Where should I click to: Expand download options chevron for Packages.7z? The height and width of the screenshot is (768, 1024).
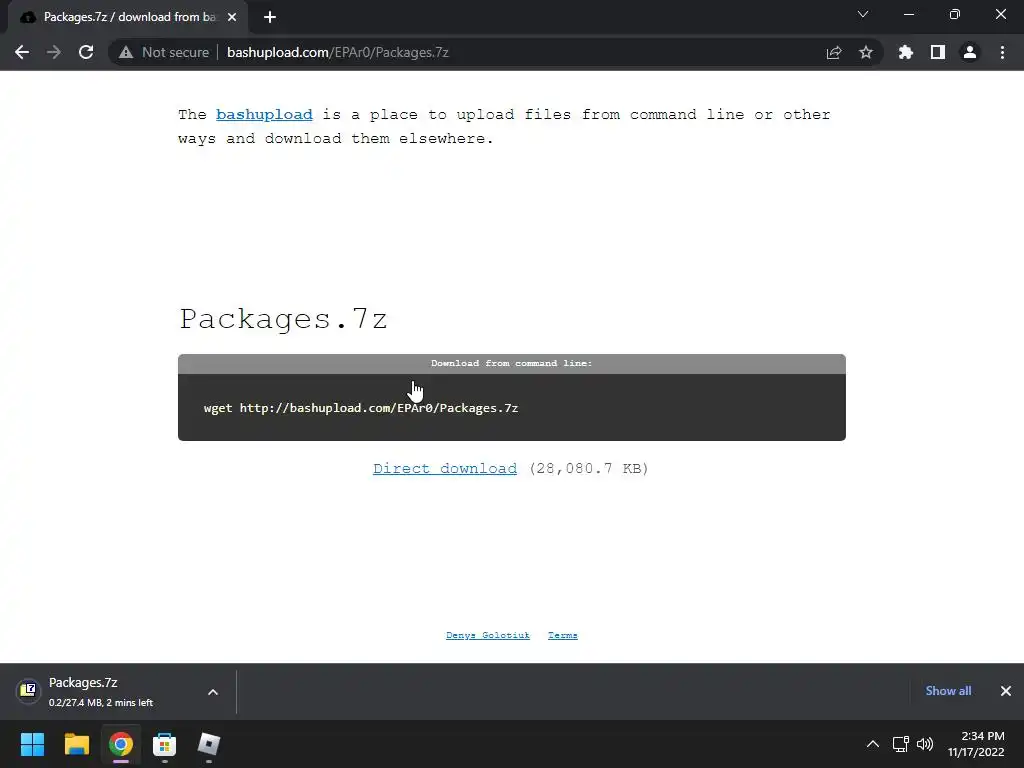[x=213, y=692]
